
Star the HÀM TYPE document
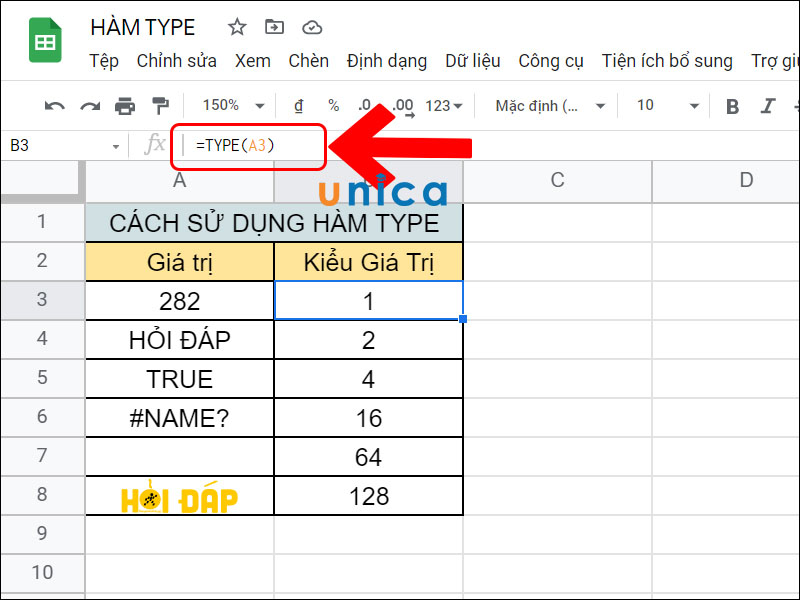[x=237, y=27]
